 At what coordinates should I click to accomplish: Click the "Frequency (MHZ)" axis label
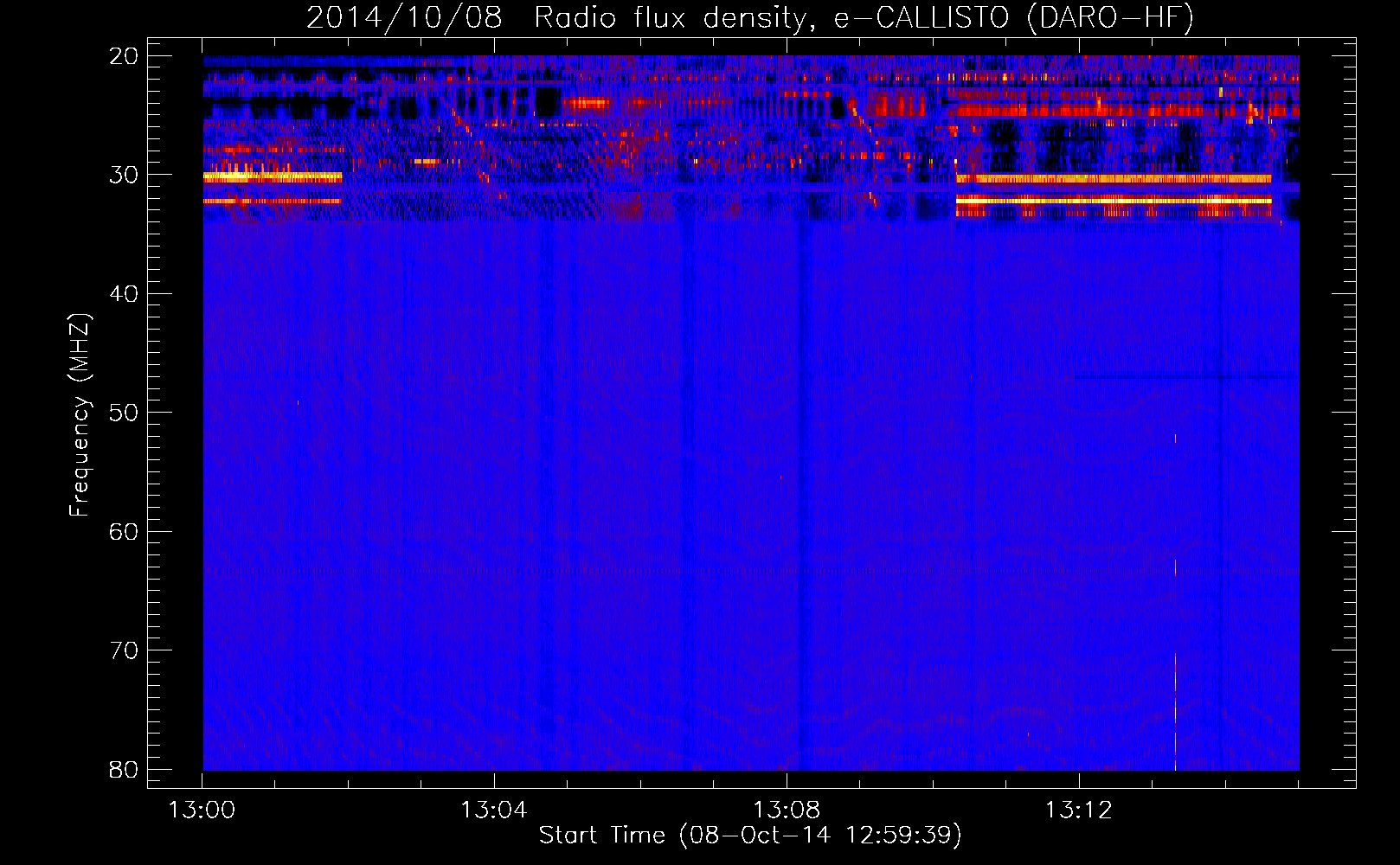click(x=80, y=415)
